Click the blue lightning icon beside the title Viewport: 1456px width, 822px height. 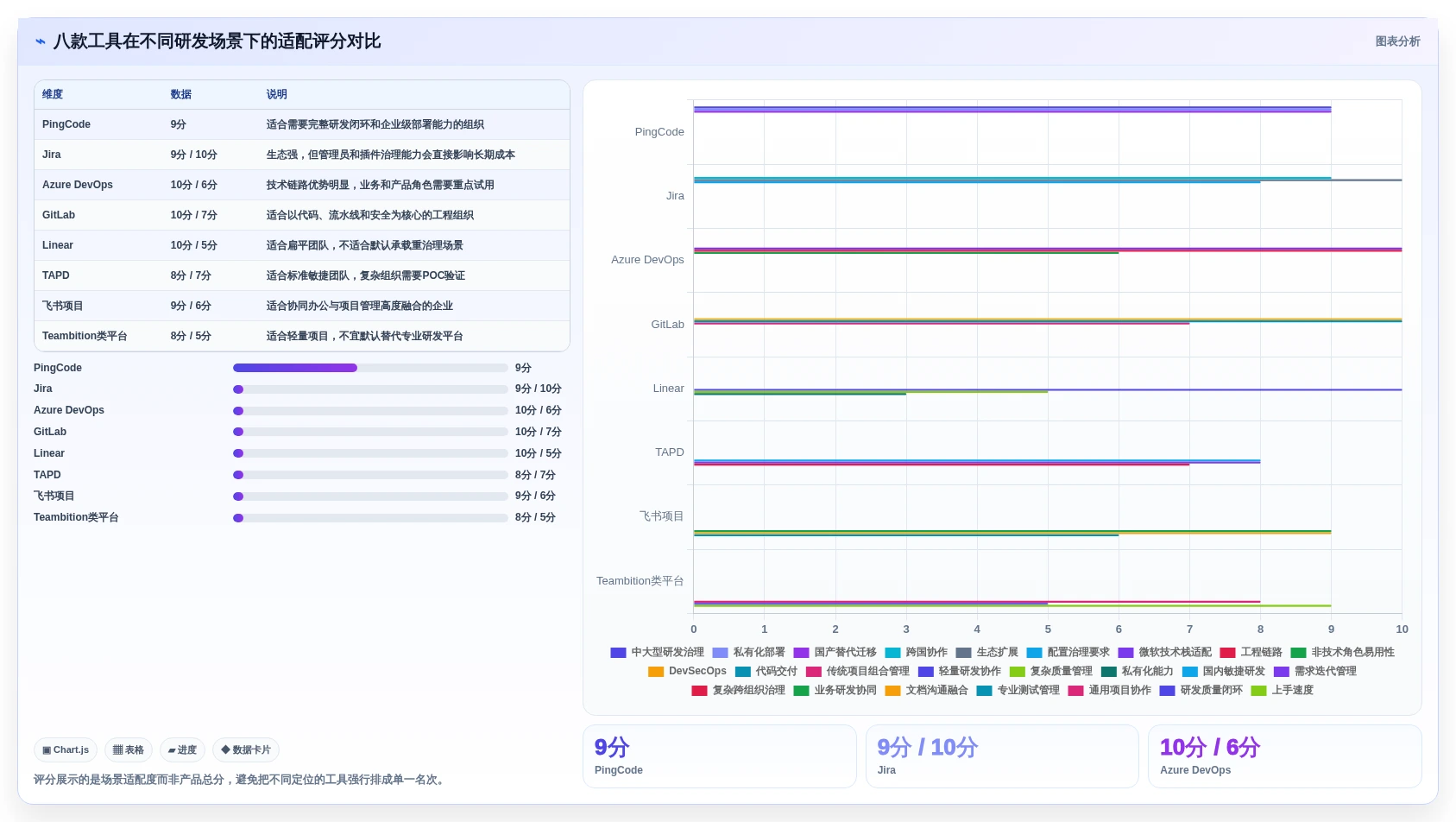(41, 41)
